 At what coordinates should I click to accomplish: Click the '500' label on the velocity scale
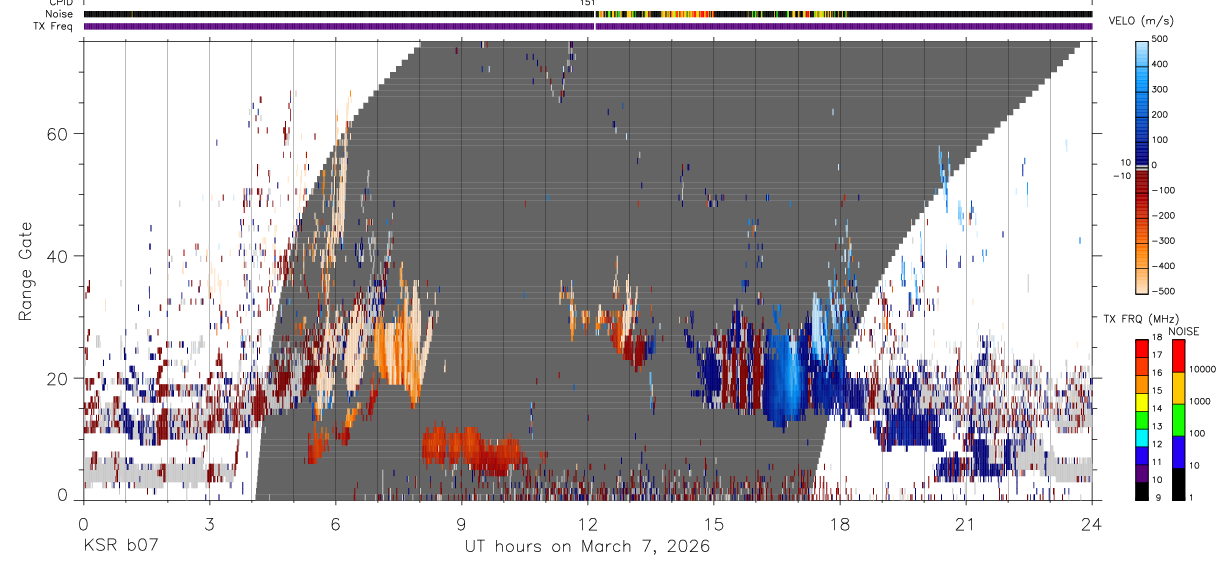point(1160,39)
